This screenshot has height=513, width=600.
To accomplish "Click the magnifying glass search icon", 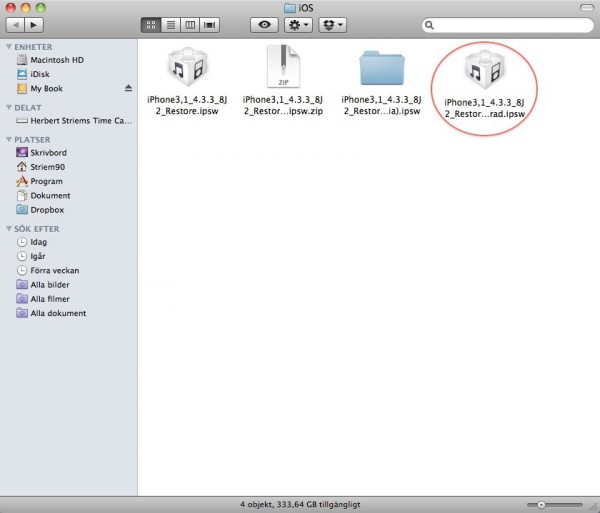I will pyautogui.click(x=429, y=25).
